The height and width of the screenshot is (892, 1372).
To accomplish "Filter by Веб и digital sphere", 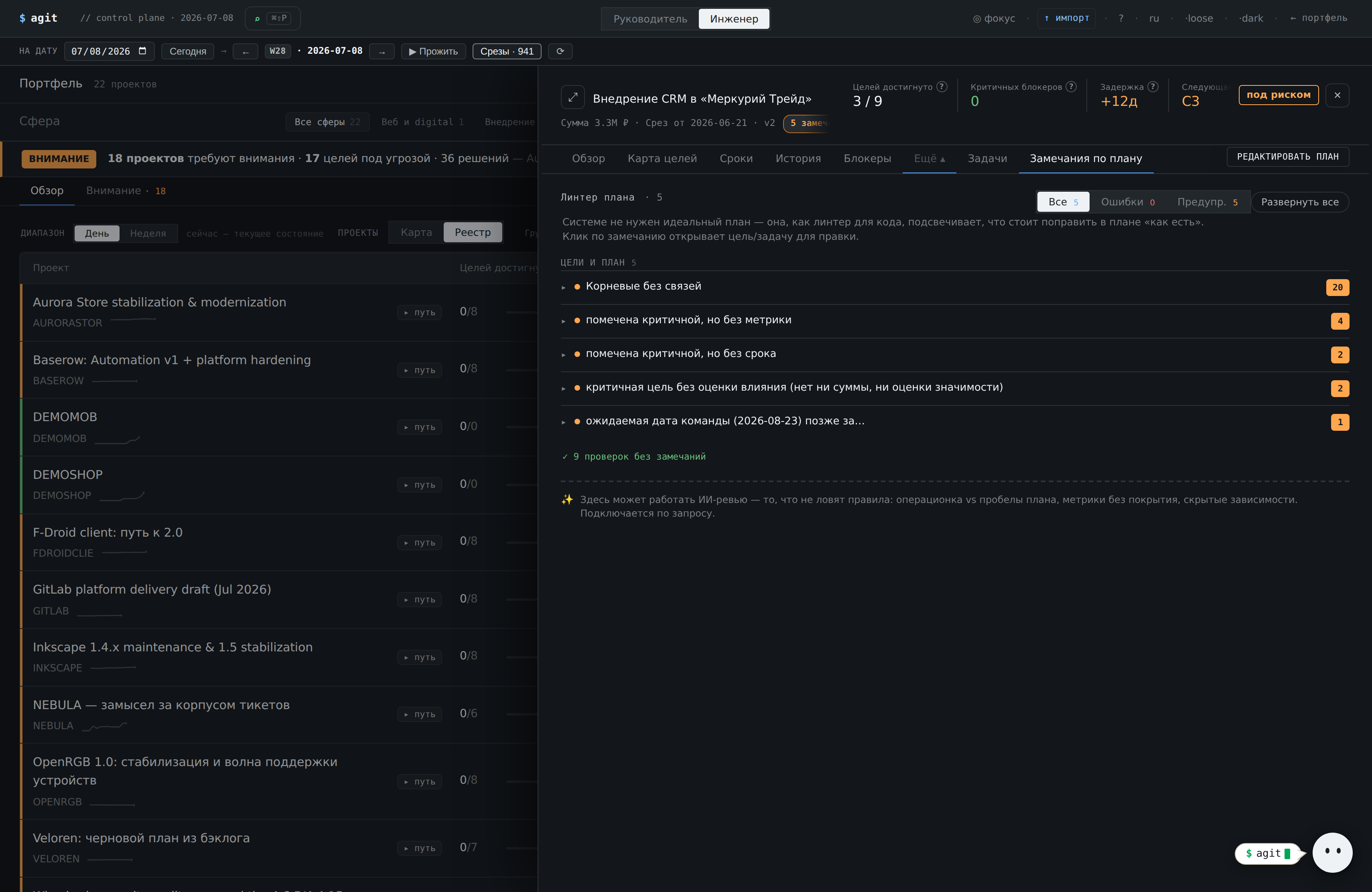I will click(422, 122).
